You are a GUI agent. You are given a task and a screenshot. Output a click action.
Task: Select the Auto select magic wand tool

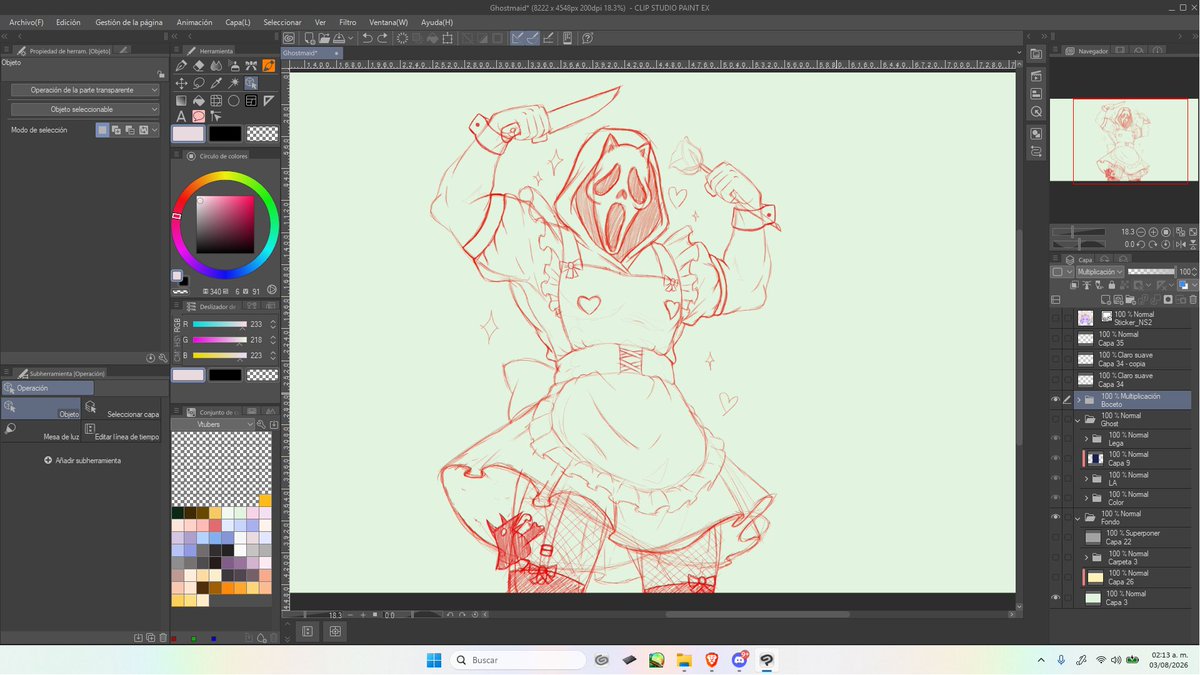tap(233, 83)
